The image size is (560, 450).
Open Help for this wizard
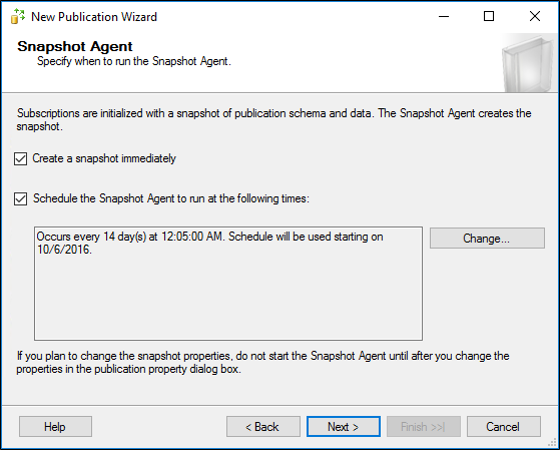point(55,426)
